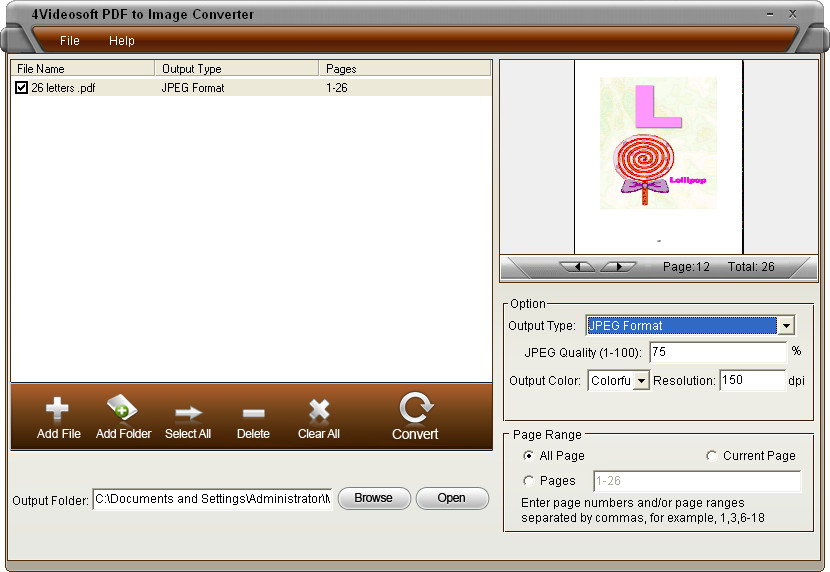The image size is (830, 572).
Task: Open the Output Color dropdown
Action: 641,381
